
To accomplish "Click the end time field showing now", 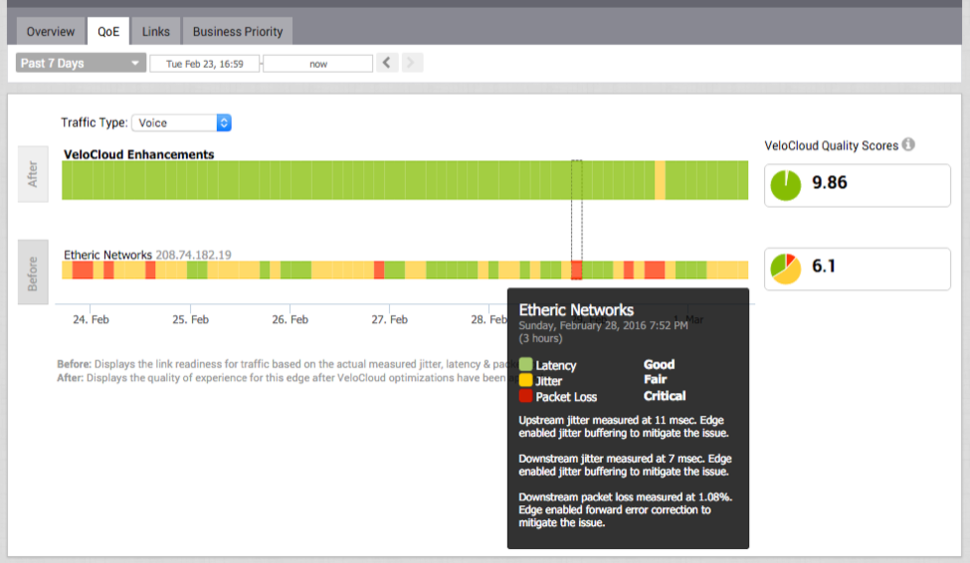I will [x=318, y=64].
